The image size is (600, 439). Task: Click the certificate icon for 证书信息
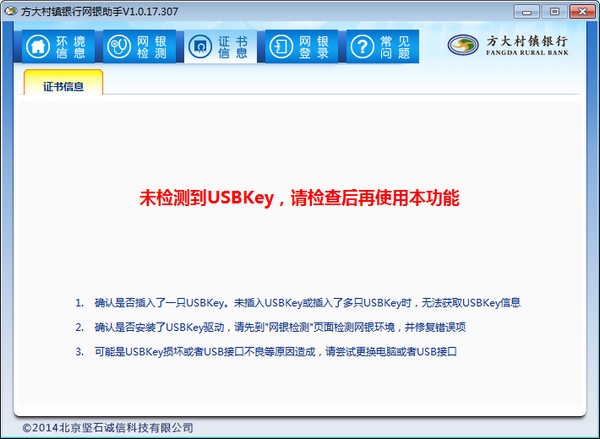click(x=200, y=47)
